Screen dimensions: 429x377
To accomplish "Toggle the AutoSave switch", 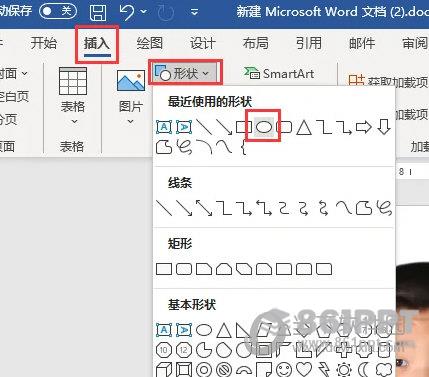I will [58, 11].
